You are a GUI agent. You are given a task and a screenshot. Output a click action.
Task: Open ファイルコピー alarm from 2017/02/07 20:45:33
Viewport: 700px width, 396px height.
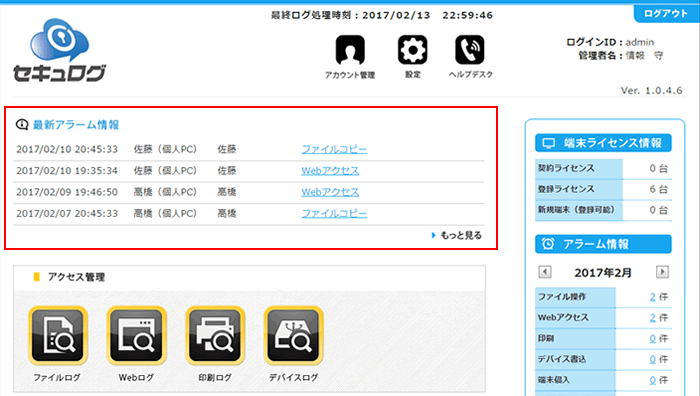[x=334, y=213]
